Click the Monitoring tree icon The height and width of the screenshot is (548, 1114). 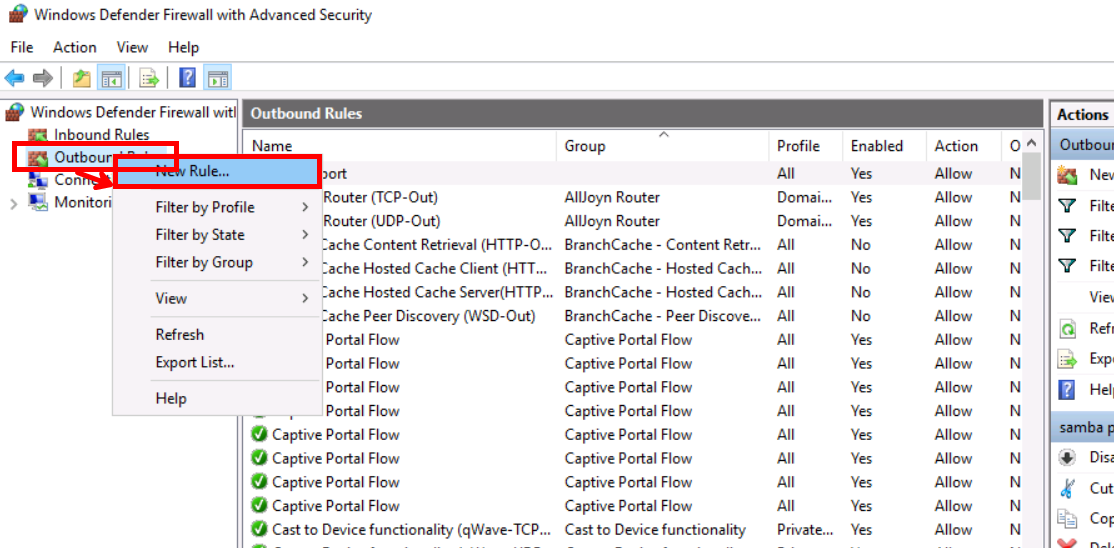(38, 203)
